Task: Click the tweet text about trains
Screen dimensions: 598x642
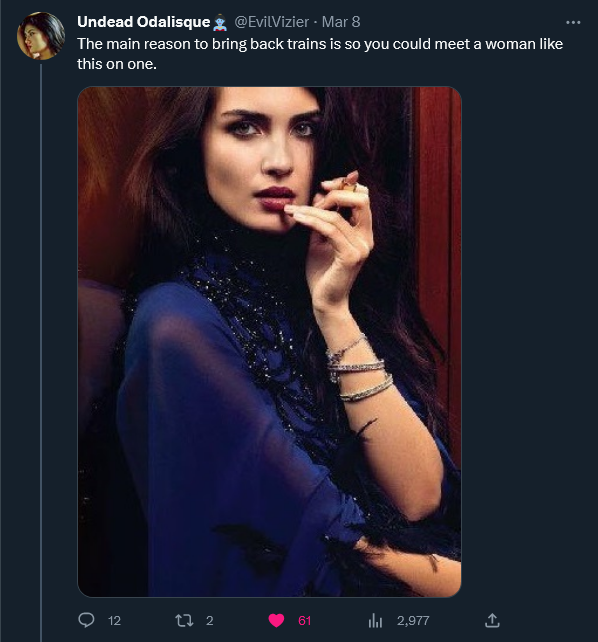Action: (x=320, y=54)
